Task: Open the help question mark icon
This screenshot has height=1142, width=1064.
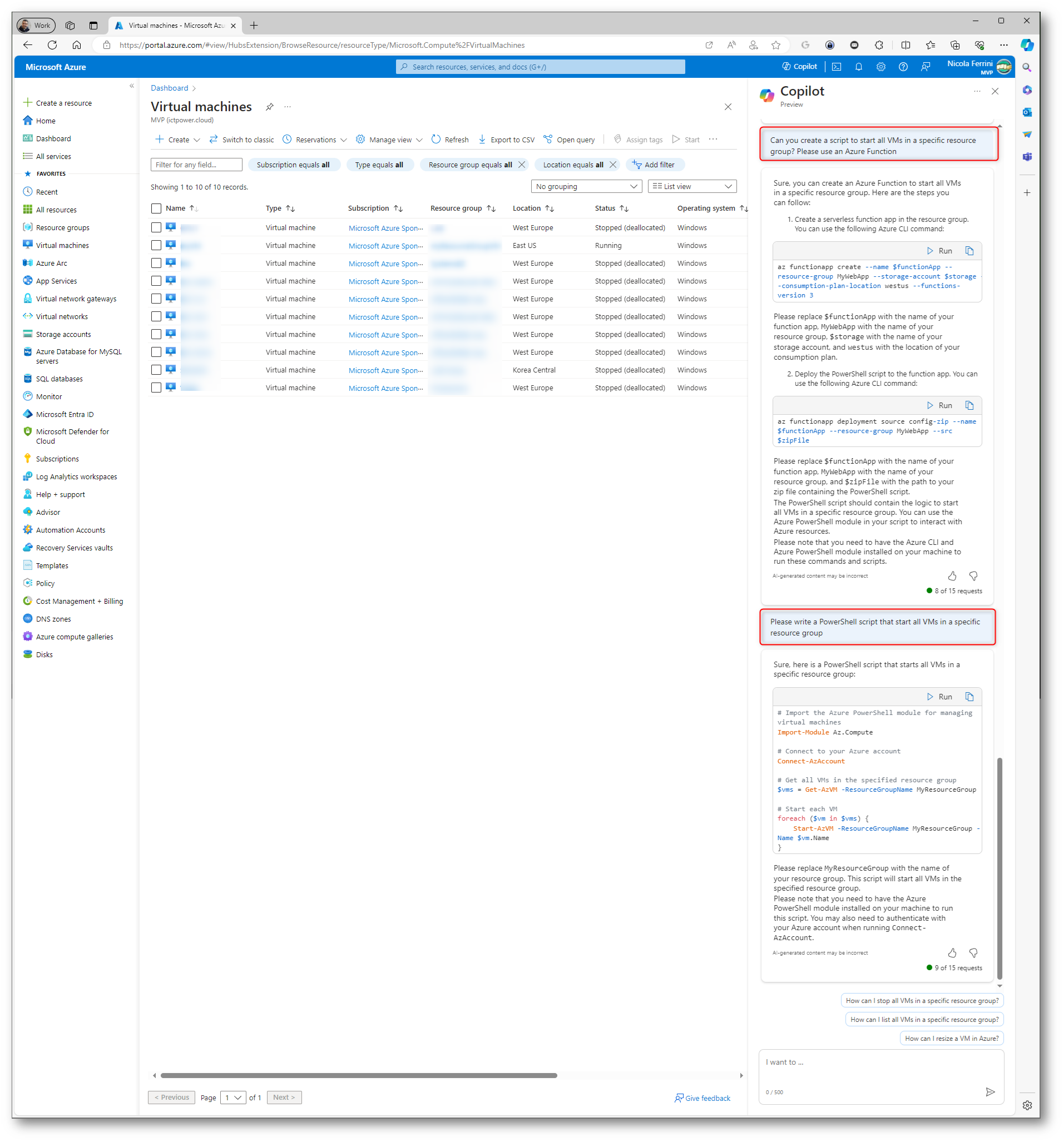Action: (x=903, y=67)
